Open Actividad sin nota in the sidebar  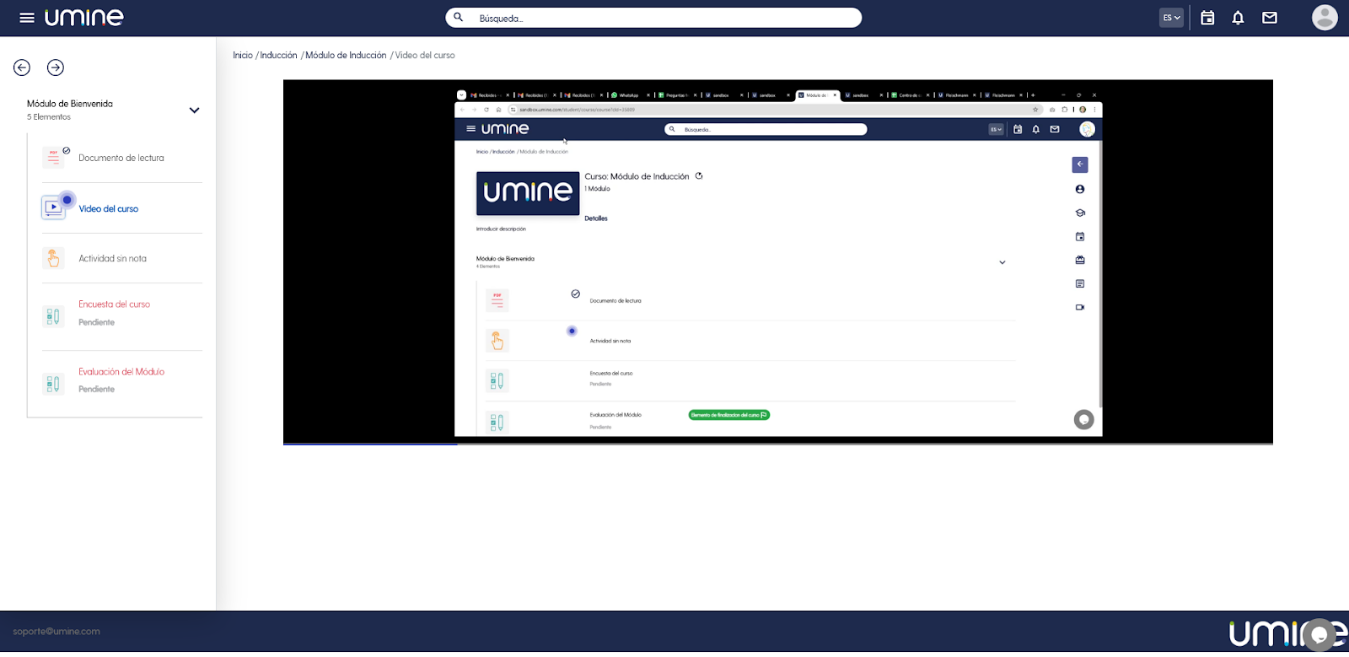tap(112, 259)
